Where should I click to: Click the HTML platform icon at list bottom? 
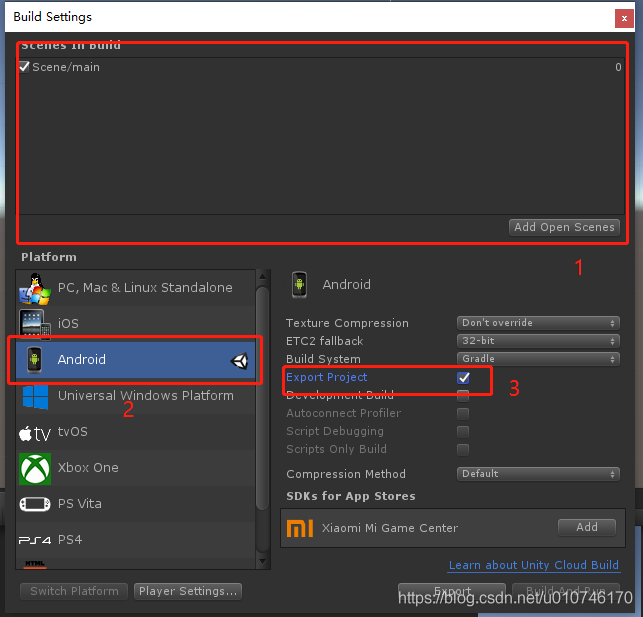pos(35,565)
